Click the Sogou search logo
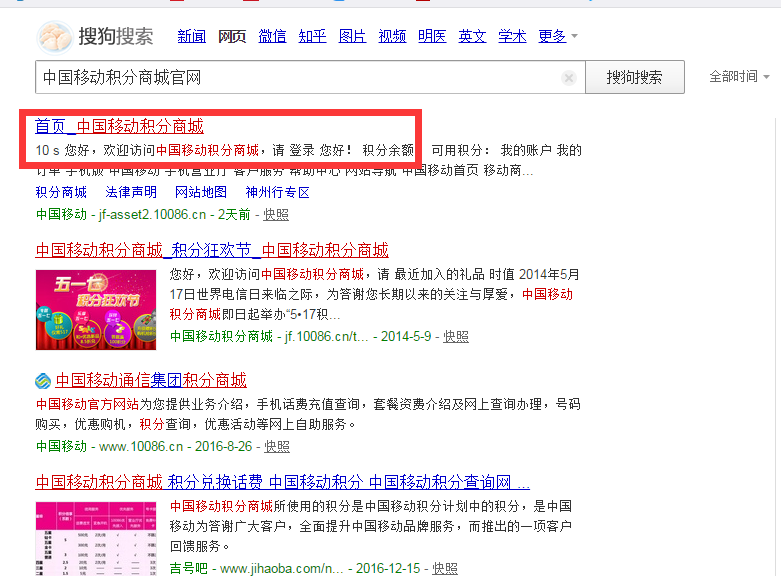Viewport: 781px width, 576px height. pos(95,37)
